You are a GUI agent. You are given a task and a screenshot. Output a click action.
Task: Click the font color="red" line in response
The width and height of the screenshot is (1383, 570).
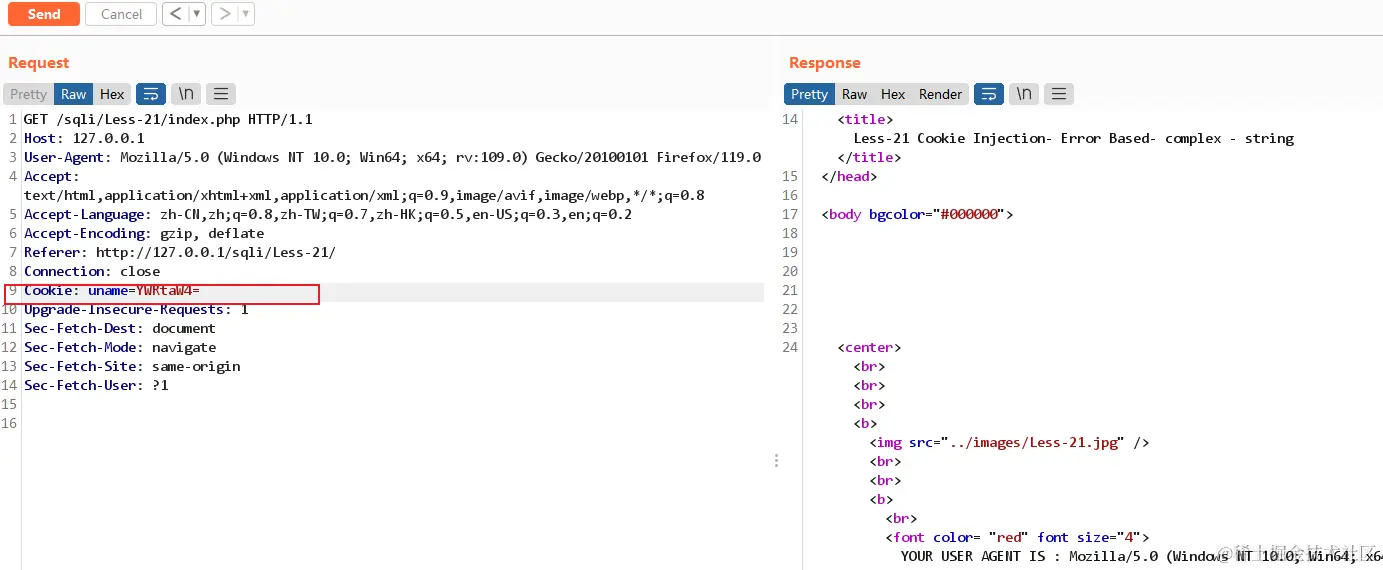(1017, 538)
